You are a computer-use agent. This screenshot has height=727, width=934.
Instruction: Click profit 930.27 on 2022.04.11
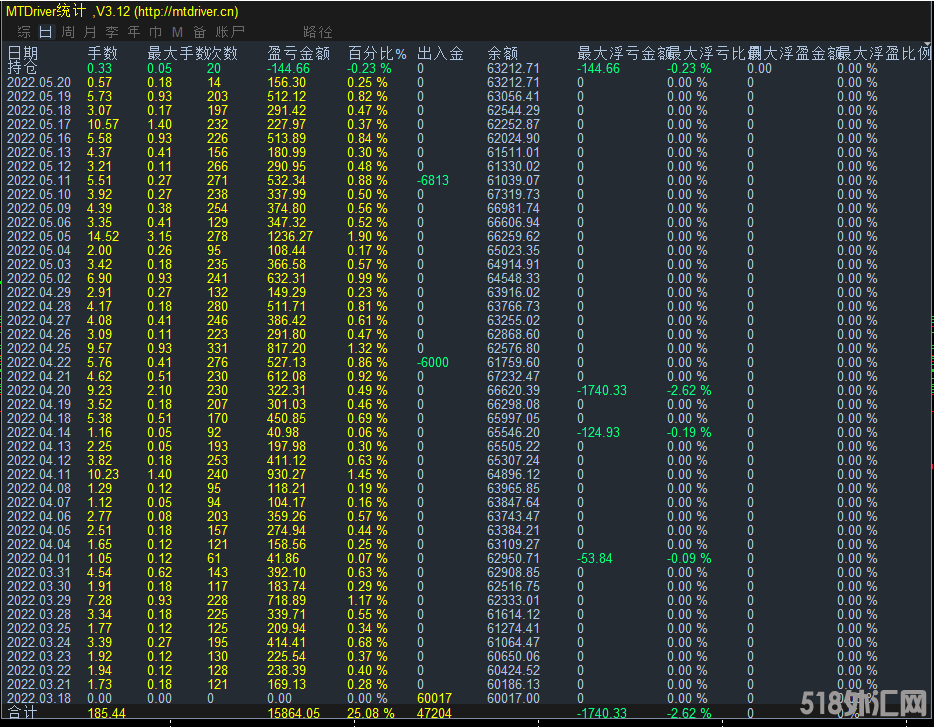(x=286, y=474)
